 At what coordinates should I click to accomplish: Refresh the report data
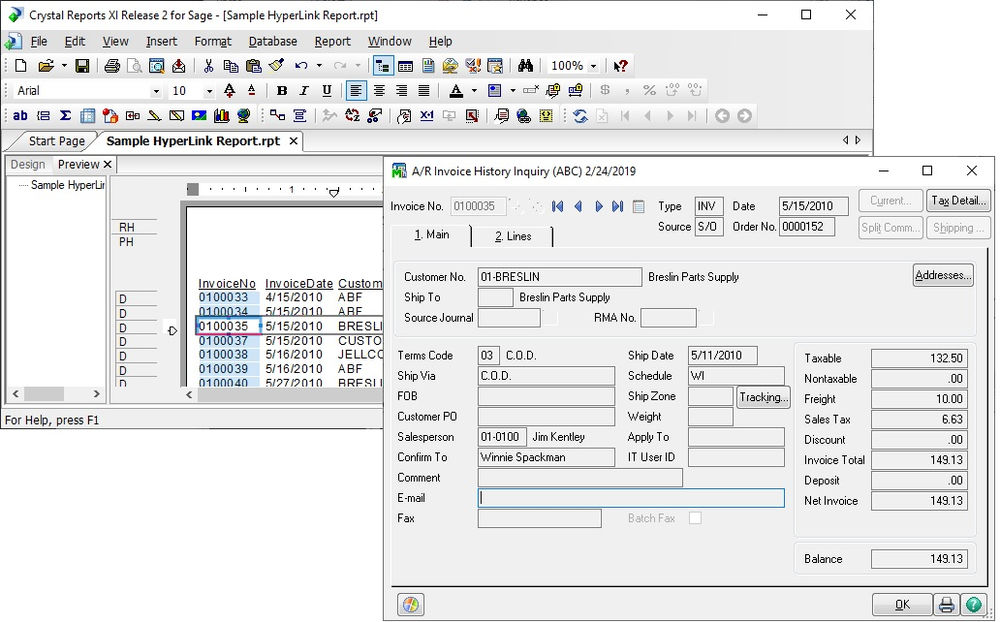581,115
